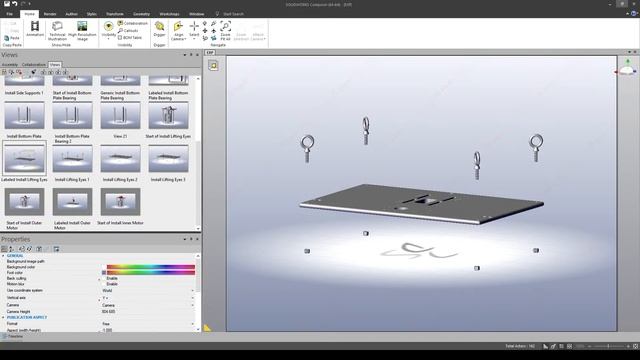This screenshot has width=640, height=360.
Task: Click the create view icon in Views toolbar
Action: pyautogui.click(x=4, y=72)
